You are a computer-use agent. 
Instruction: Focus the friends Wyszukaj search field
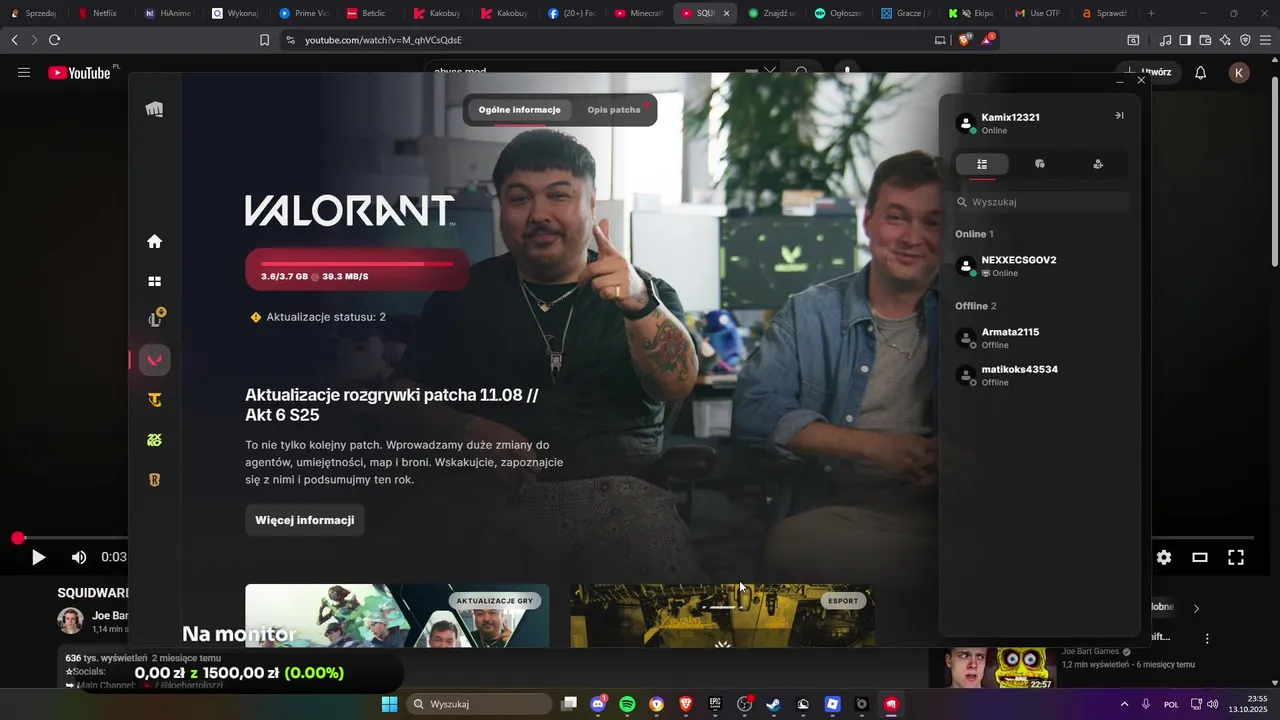pyautogui.click(x=1042, y=202)
